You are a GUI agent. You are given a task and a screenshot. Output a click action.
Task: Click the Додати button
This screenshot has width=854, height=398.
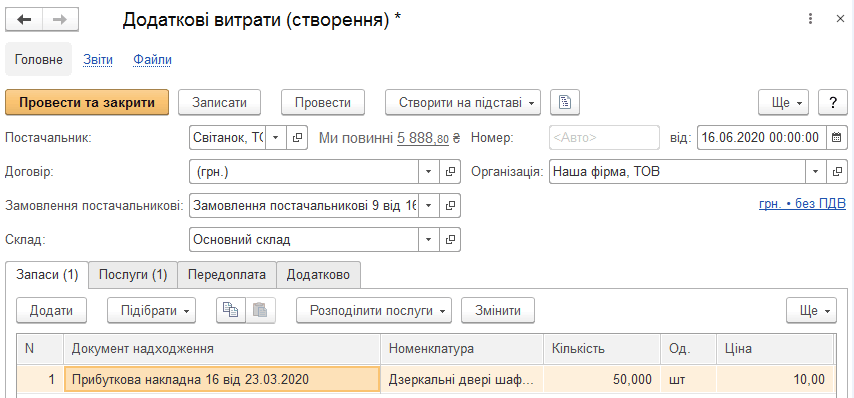pos(51,310)
